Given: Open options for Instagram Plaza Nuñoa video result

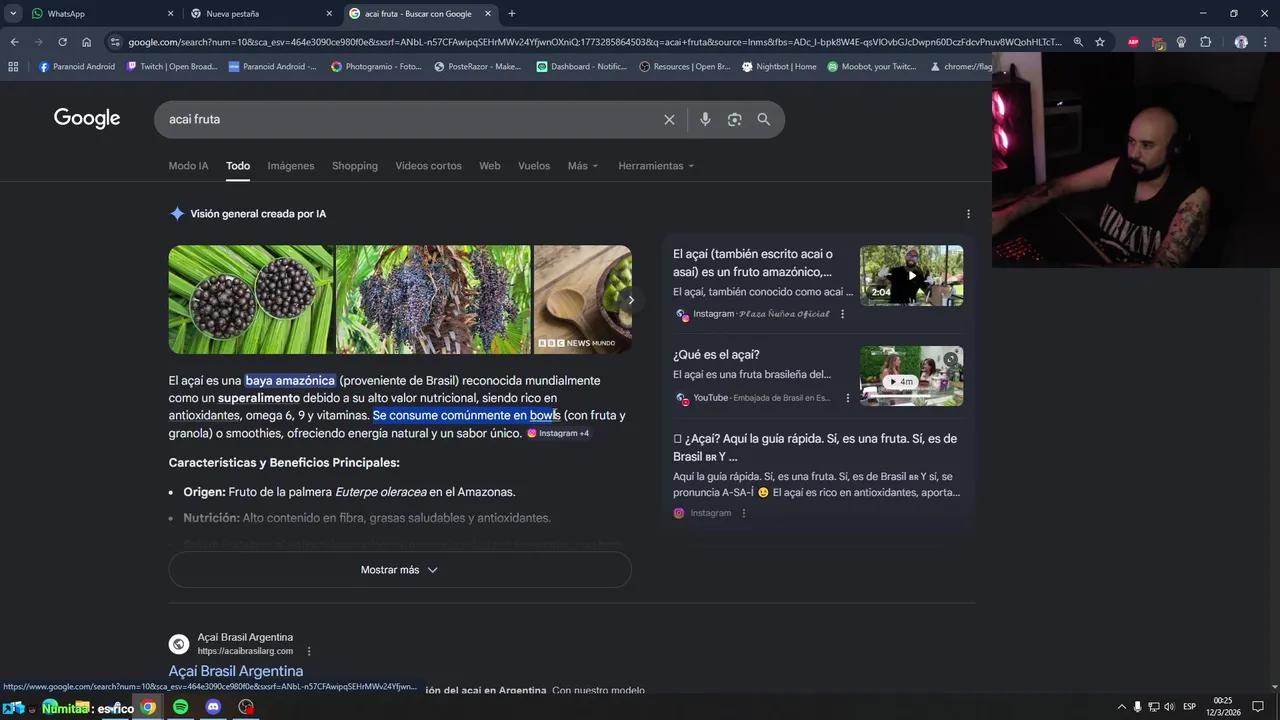Looking at the screenshot, I should pyautogui.click(x=842, y=314).
